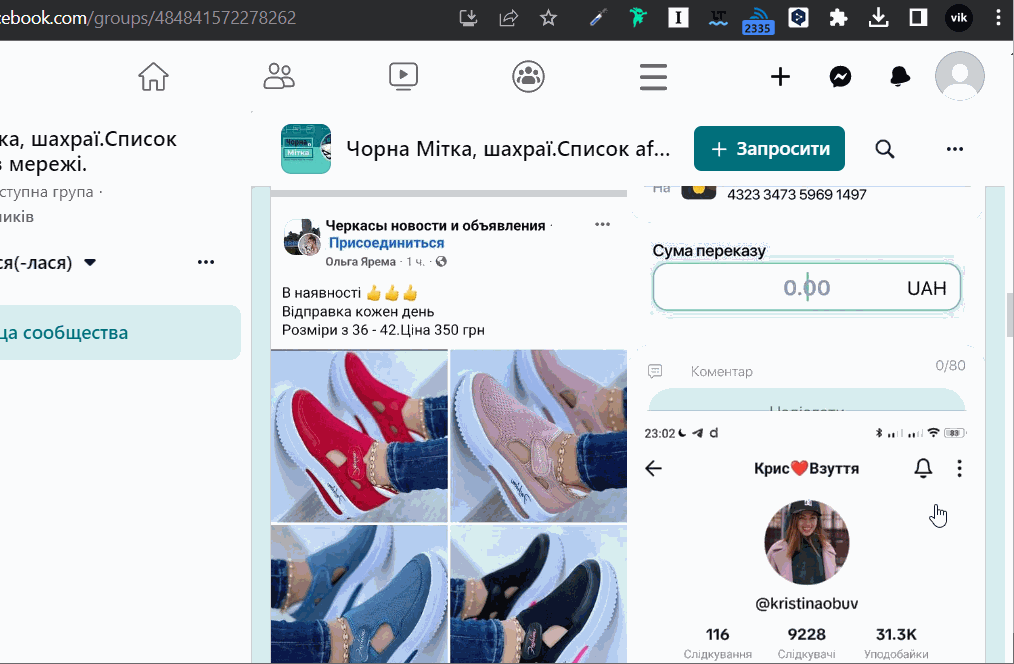
Task: Click the green Запросити button
Action: tap(768, 148)
